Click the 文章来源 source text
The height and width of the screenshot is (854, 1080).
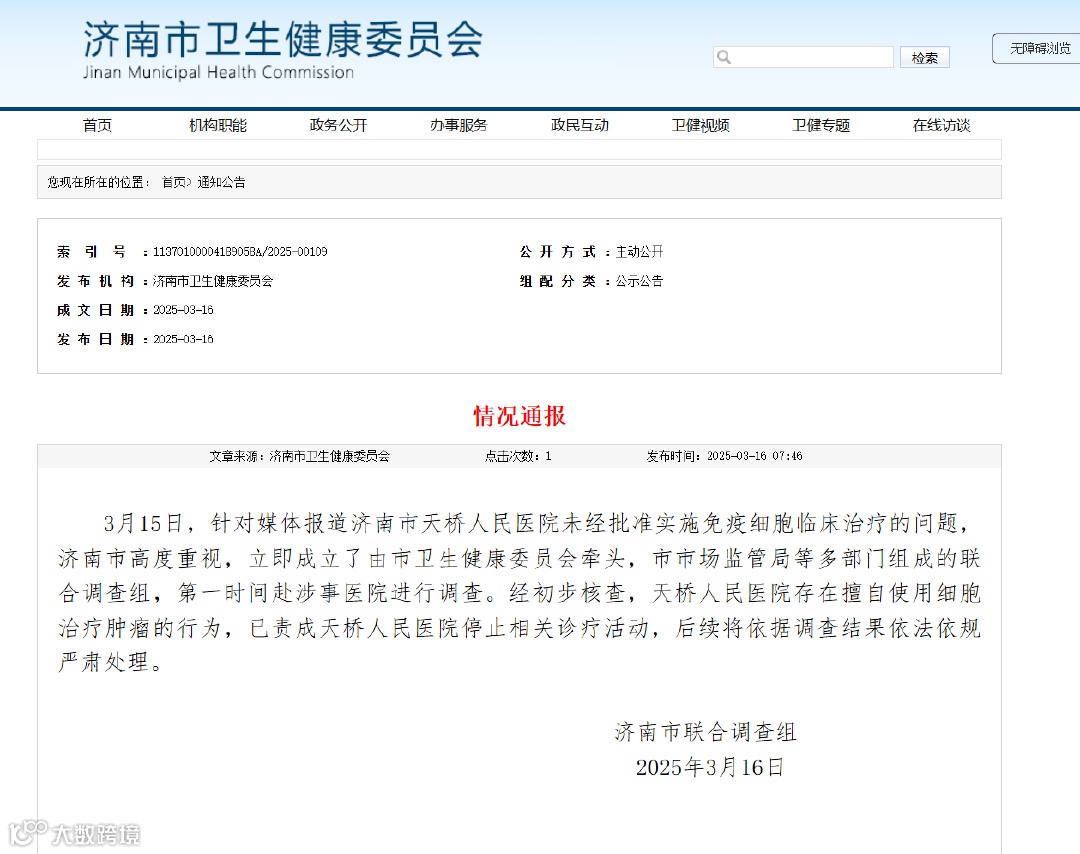point(300,456)
